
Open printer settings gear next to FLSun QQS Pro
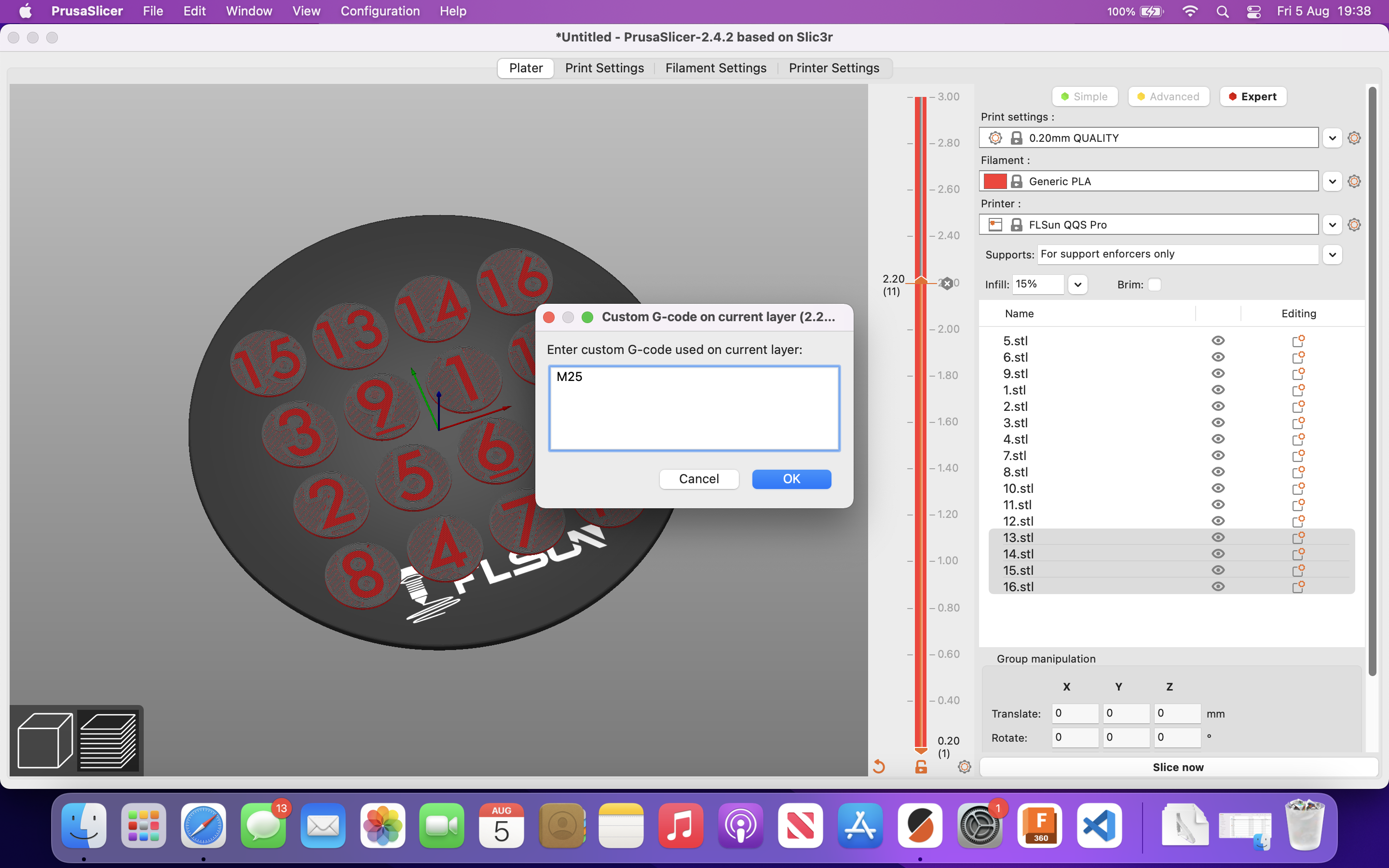coord(1354,224)
